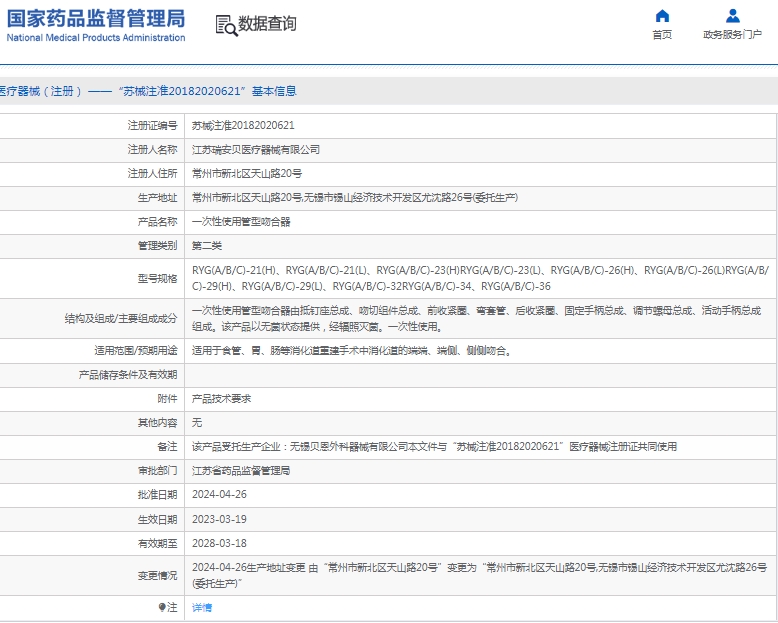Viewport: 778px width, 623px height.
Task: Click expiry date 2028-03-18
Action: 219,543
